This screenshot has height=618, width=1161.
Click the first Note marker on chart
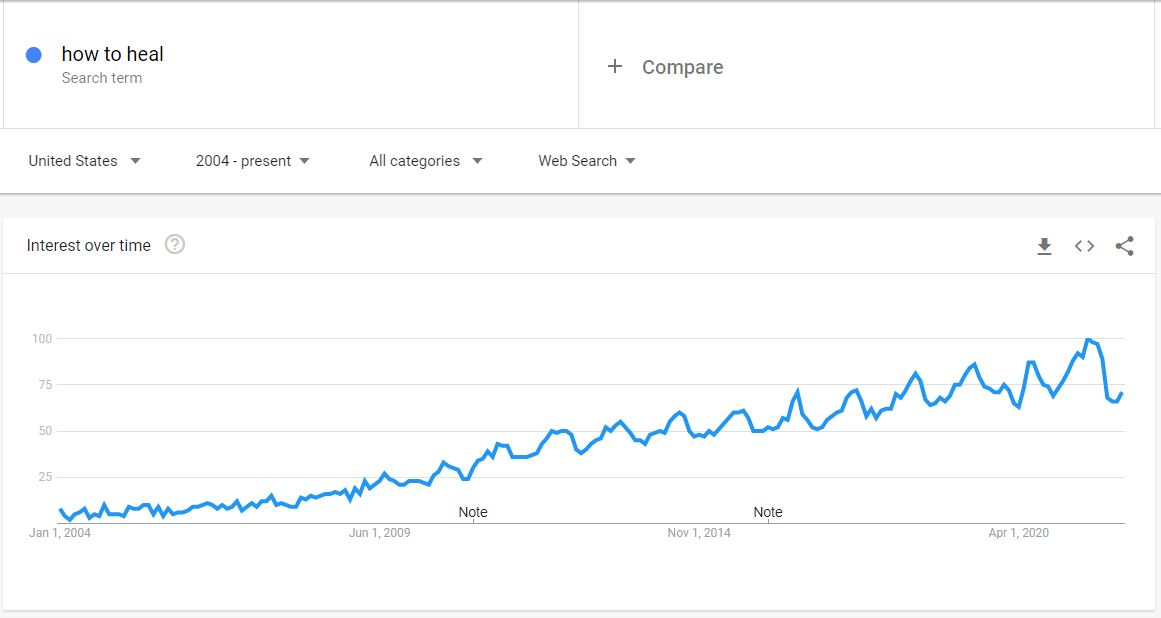472,512
